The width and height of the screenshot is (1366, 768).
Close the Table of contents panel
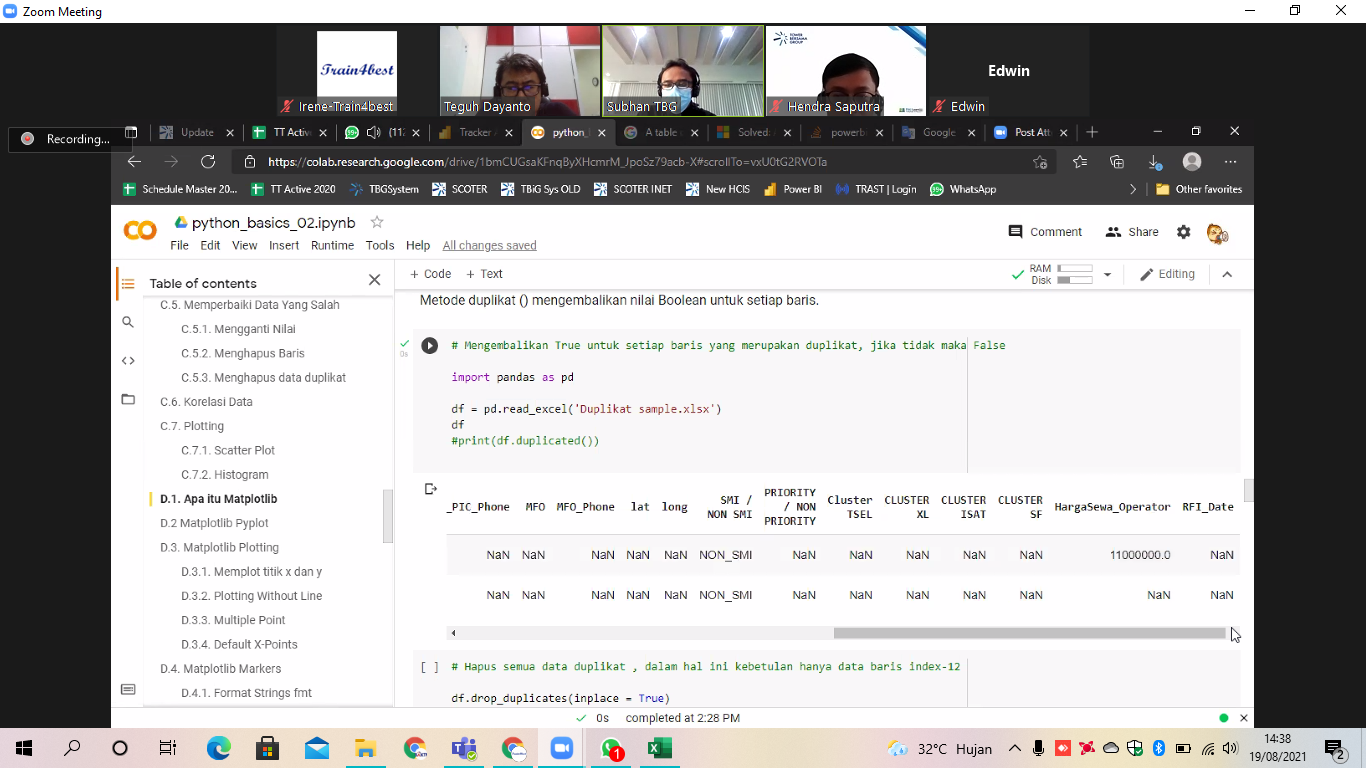click(375, 280)
